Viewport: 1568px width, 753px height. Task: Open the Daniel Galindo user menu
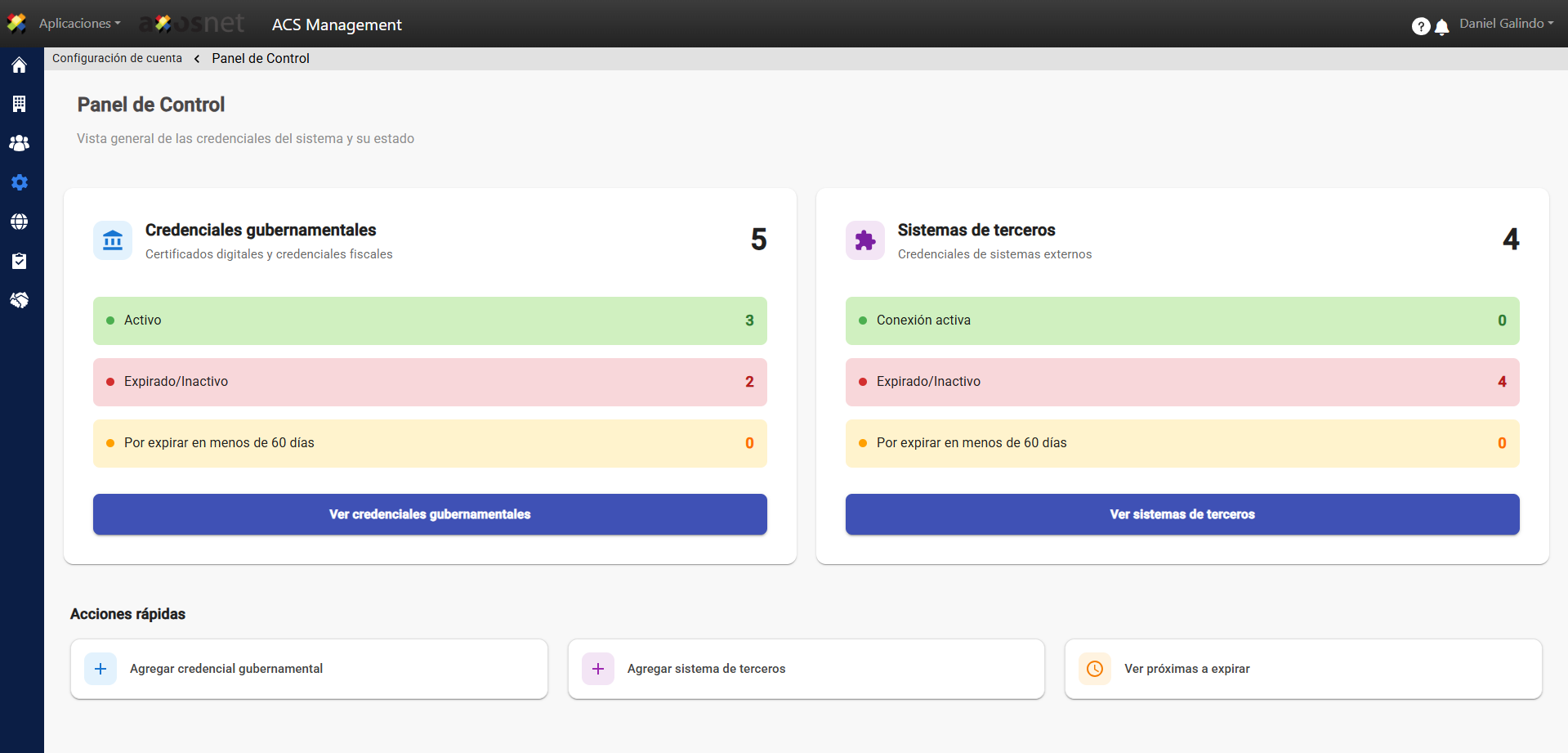tap(1506, 24)
